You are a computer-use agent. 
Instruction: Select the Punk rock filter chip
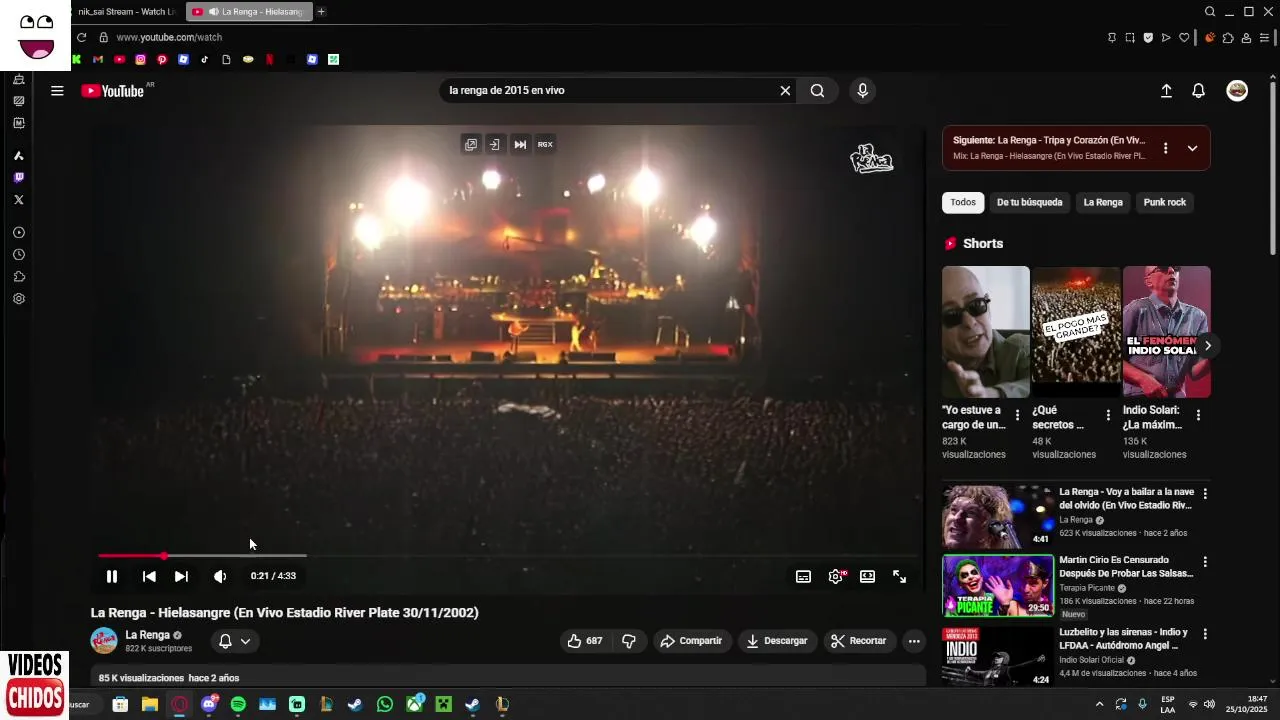coord(1164,202)
